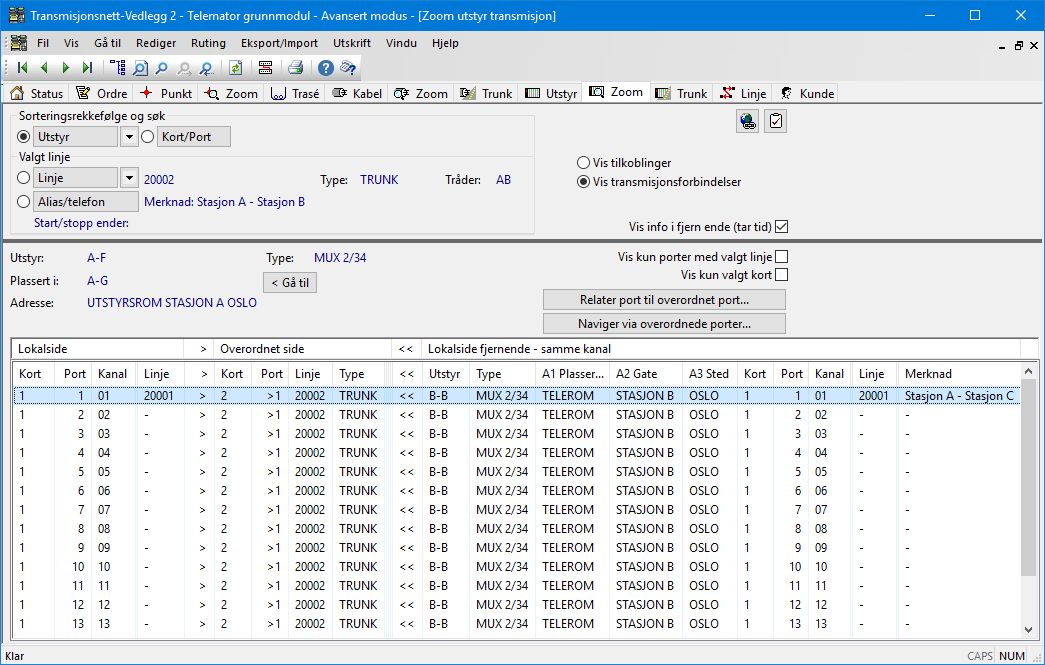The image size is (1045, 665).
Task: Click the page preview search icon
Action: click(x=140, y=68)
